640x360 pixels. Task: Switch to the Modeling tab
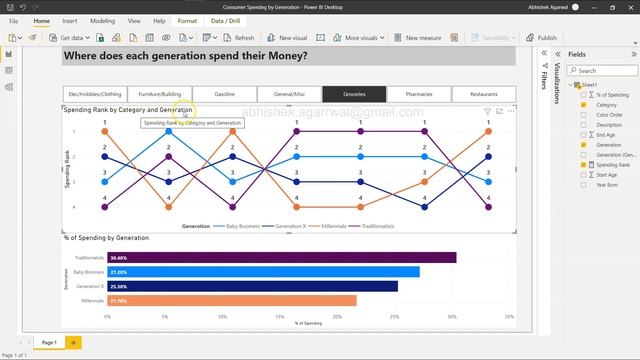pyautogui.click(x=102, y=21)
